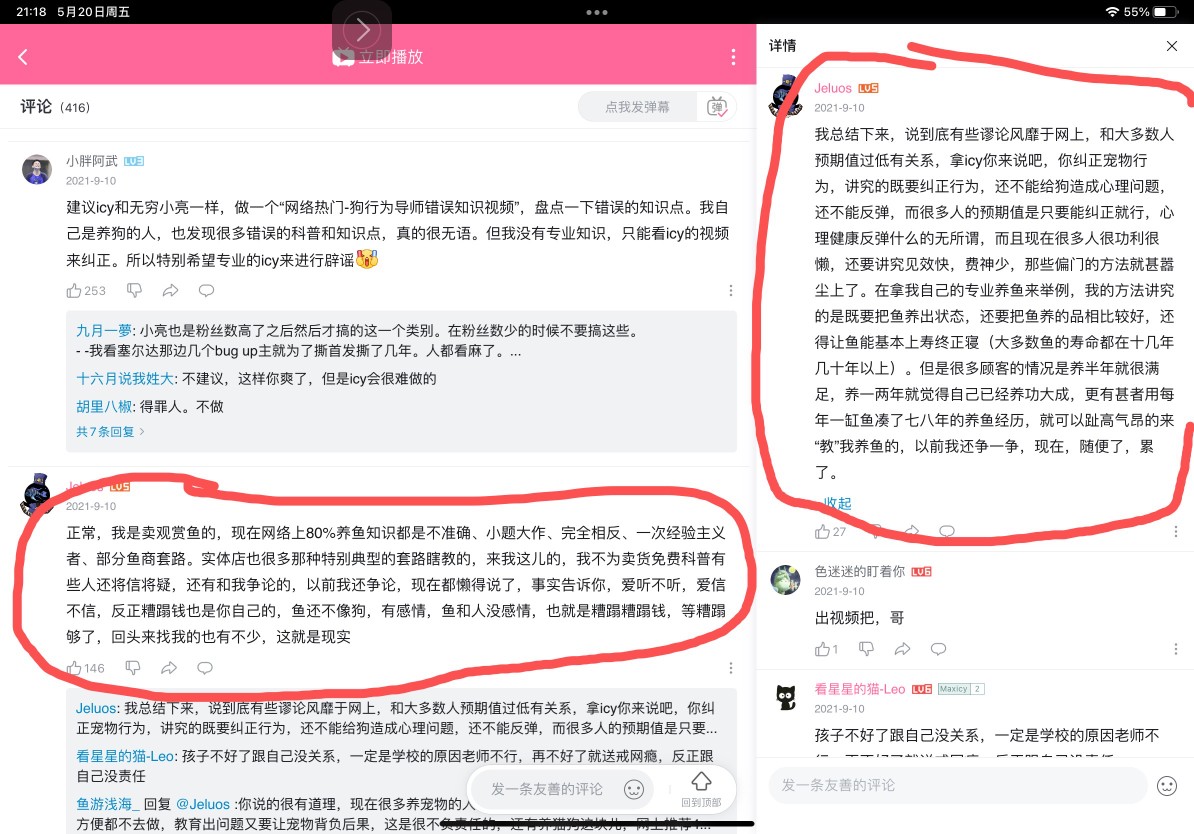This screenshot has width=1194, height=834.
Task: Click 回到顶部 back-to-top button
Action: point(701,789)
